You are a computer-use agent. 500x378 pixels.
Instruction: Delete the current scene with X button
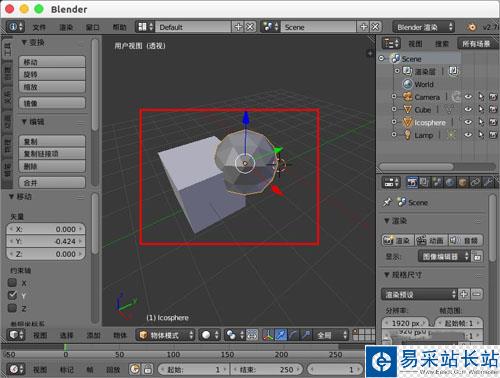click(x=376, y=27)
